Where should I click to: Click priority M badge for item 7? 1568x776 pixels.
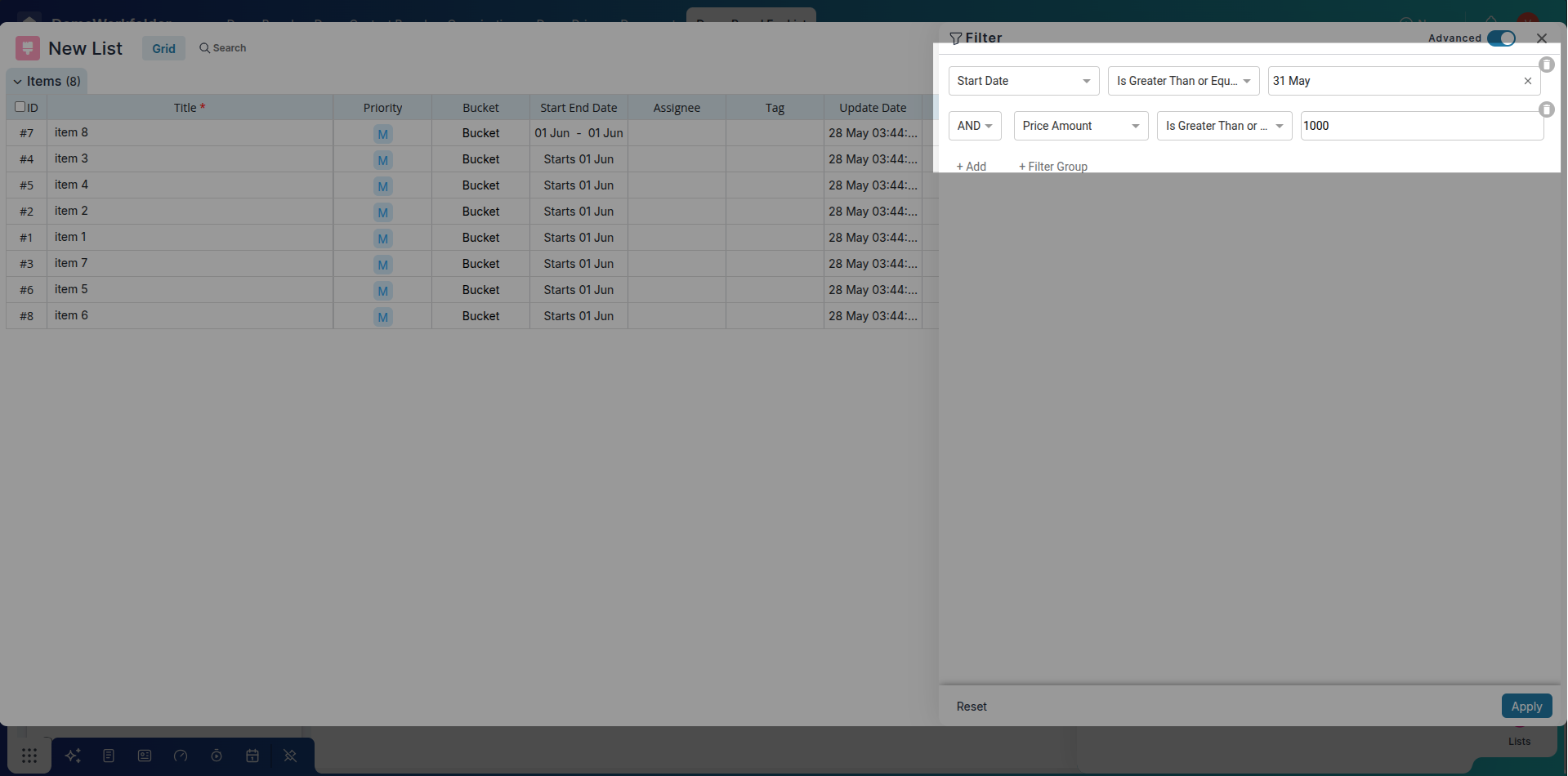382,265
